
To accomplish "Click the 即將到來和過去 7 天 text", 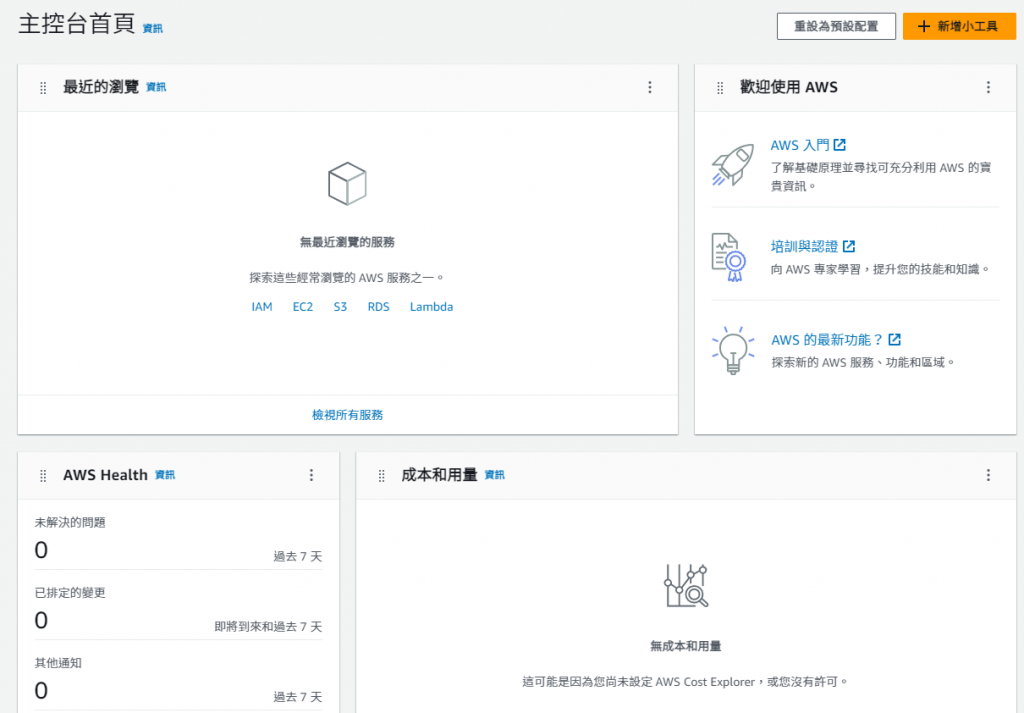I will [268, 627].
